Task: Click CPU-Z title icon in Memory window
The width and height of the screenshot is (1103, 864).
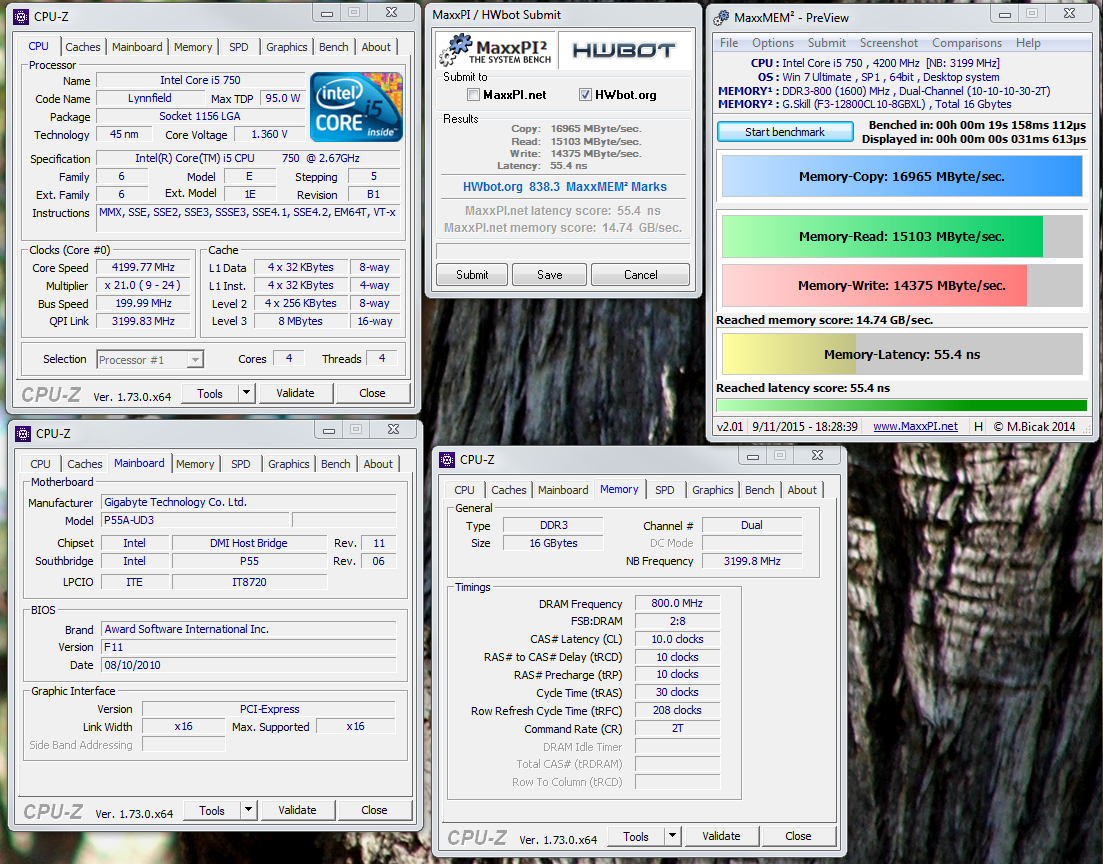Action: click(447, 459)
